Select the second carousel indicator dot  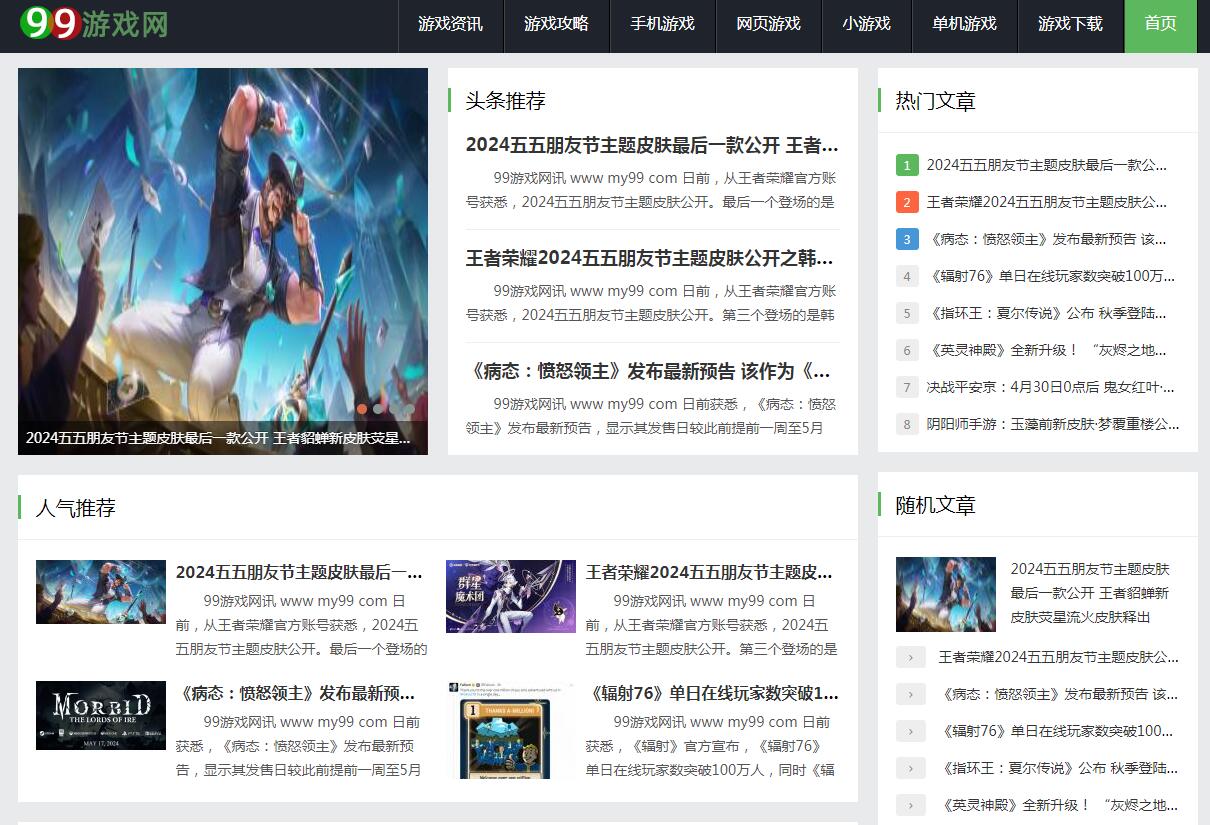pos(378,408)
